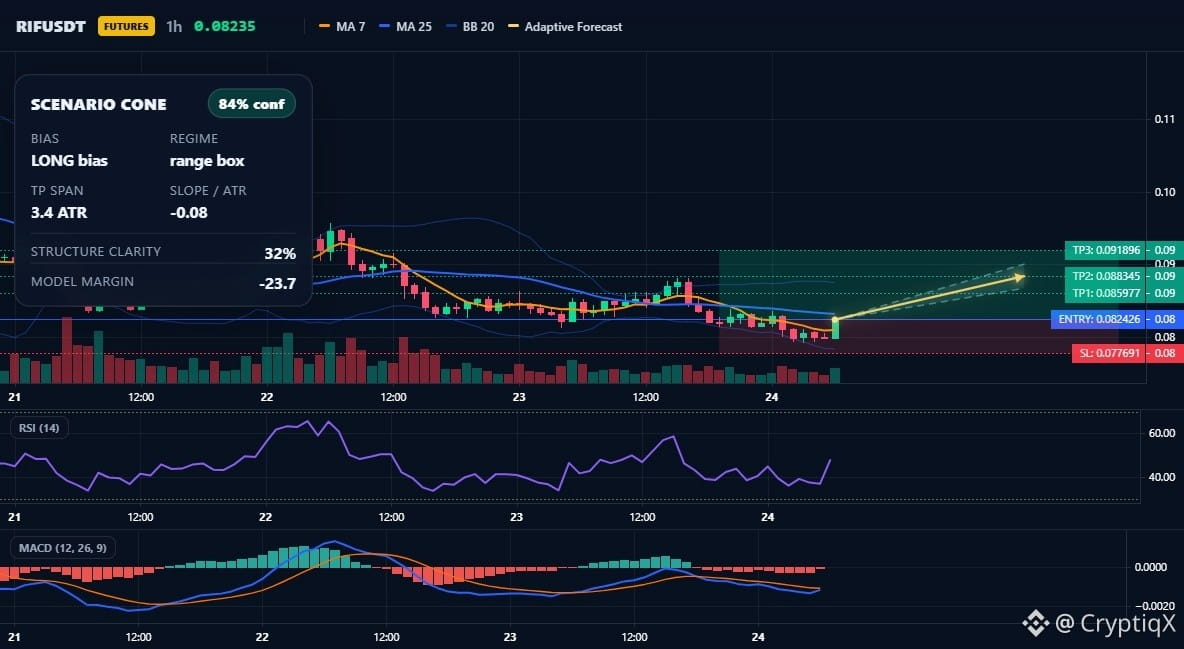Click the 23 date label on main chart axis
Image resolution: width=1184 pixels, height=649 pixels.
pos(519,397)
